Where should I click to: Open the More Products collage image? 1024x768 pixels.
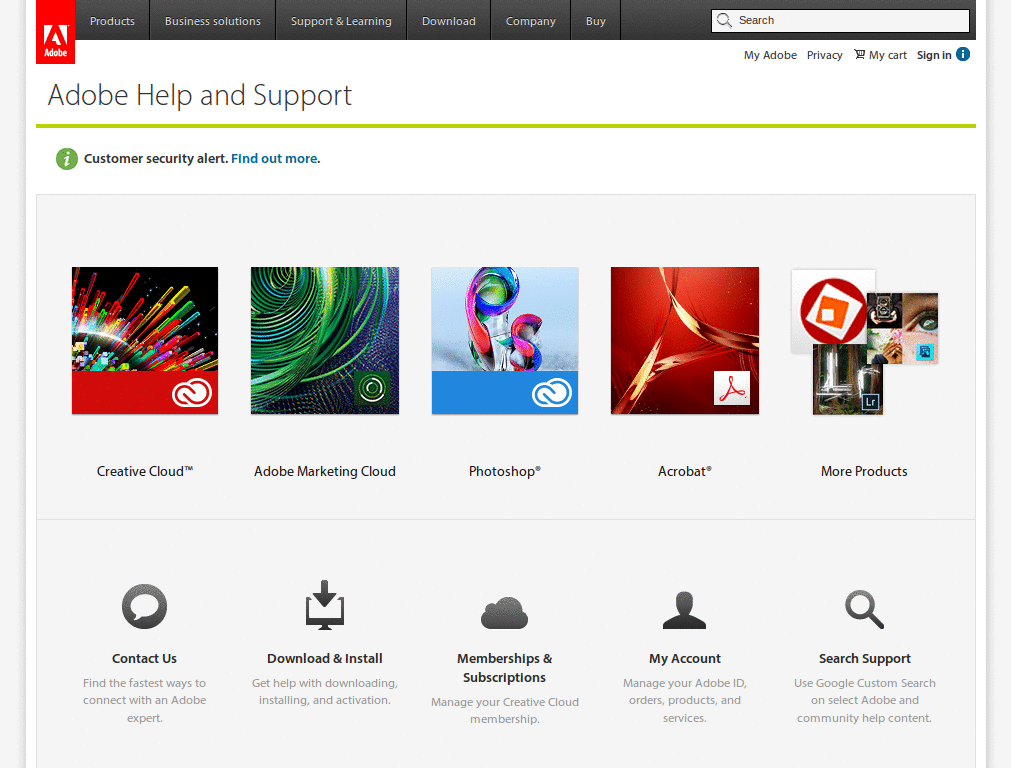(864, 342)
